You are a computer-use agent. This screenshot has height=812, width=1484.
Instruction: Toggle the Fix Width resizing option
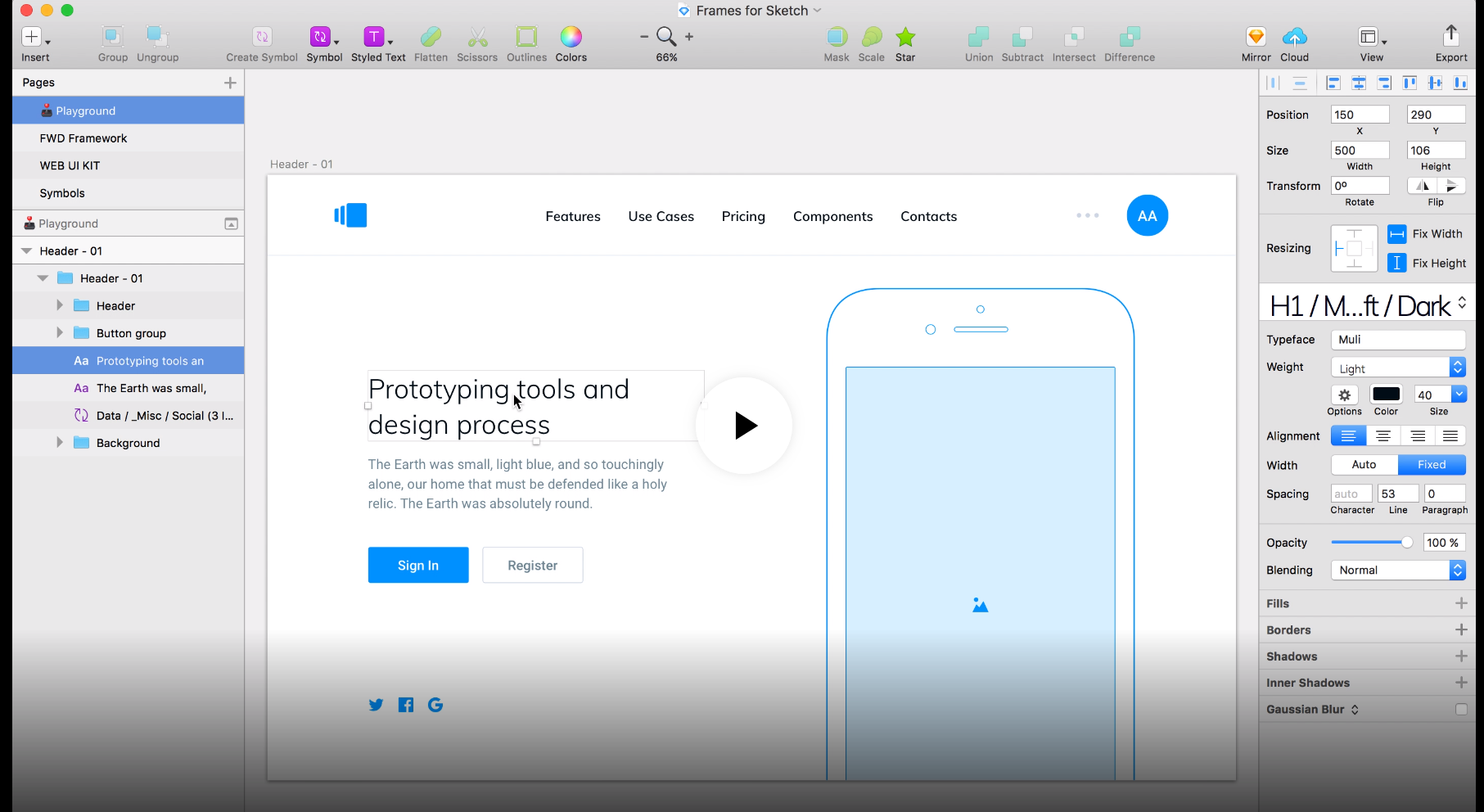1397,234
